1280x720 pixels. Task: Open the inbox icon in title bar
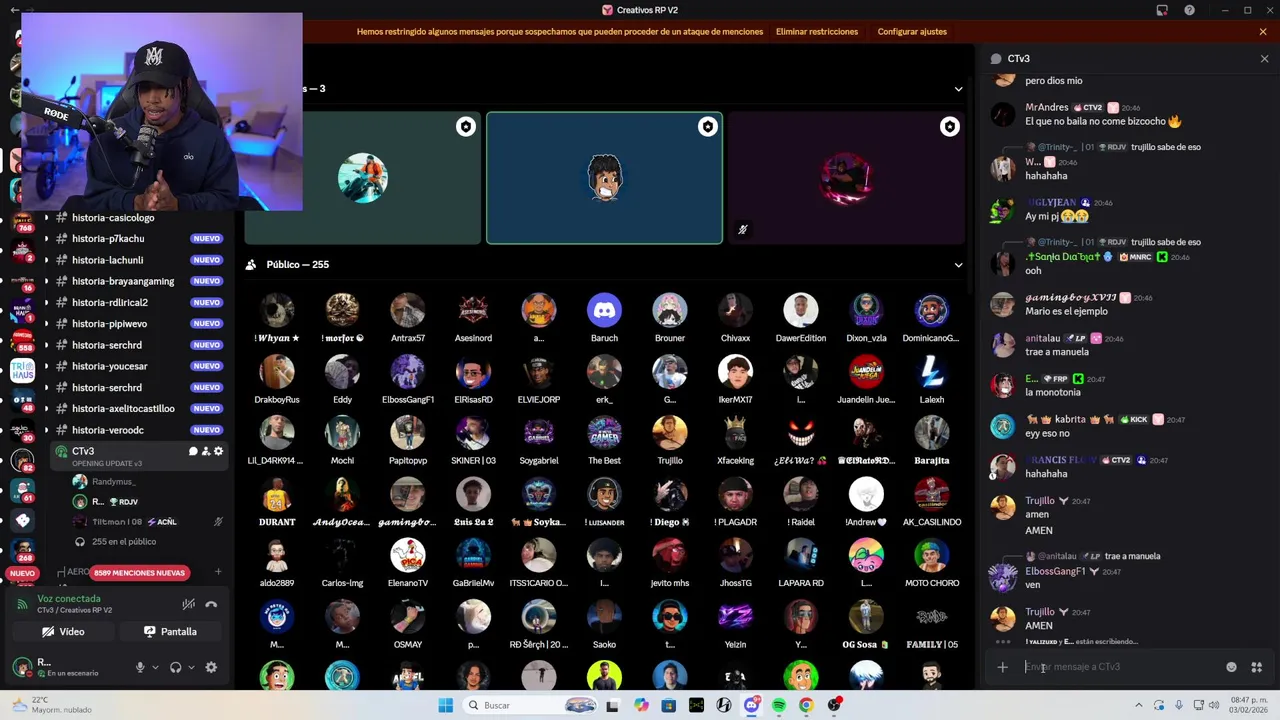tap(1162, 10)
